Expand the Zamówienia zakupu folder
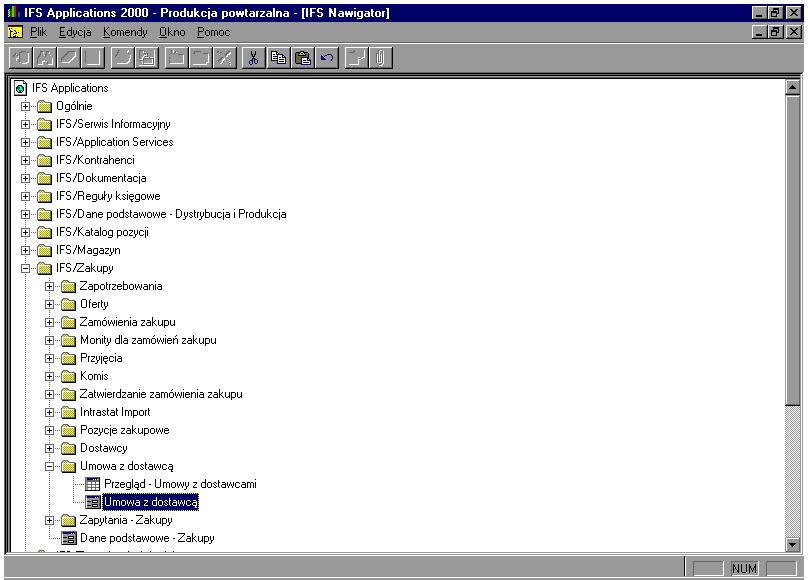 49,322
